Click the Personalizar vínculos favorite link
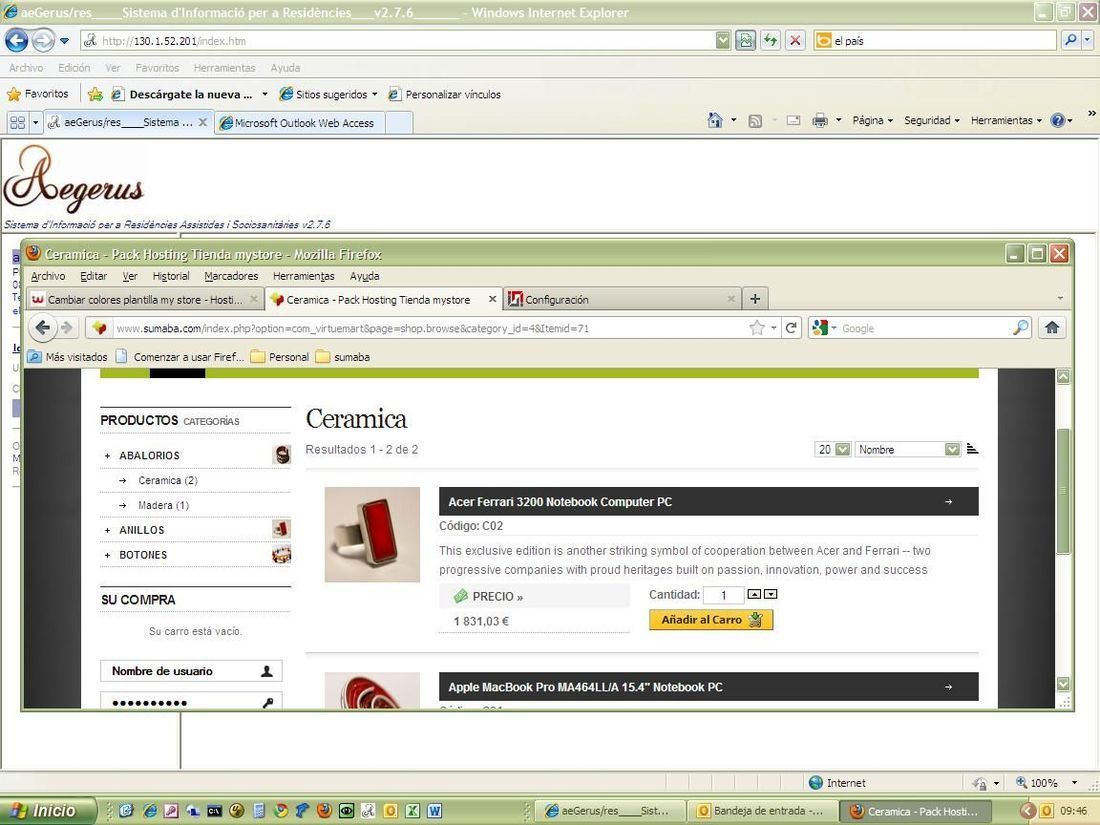1100x825 pixels. click(x=445, y=95)
